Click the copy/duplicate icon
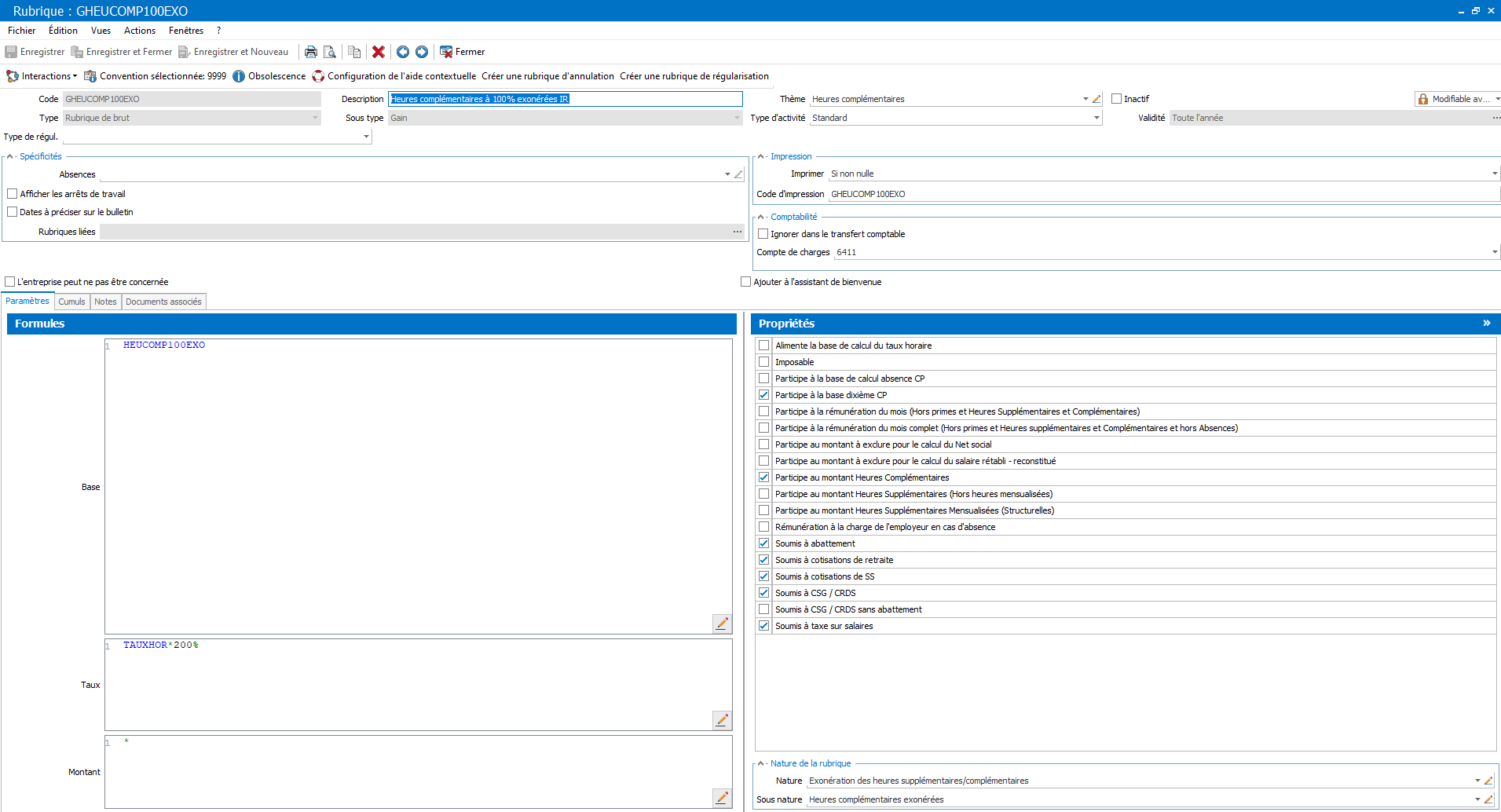This screenshot has height=812, width=1501. (354, 52)
